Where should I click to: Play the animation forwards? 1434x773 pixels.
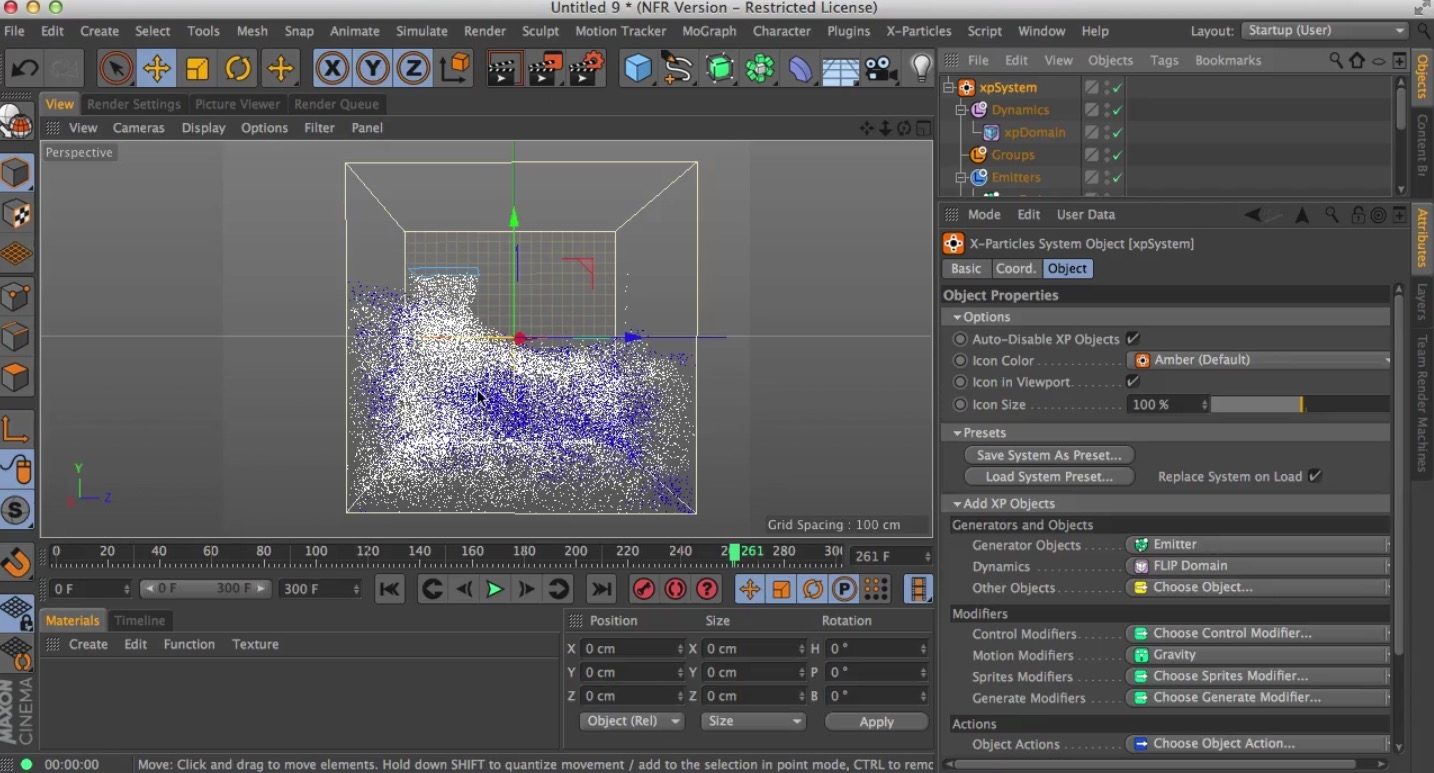point(494,589)
